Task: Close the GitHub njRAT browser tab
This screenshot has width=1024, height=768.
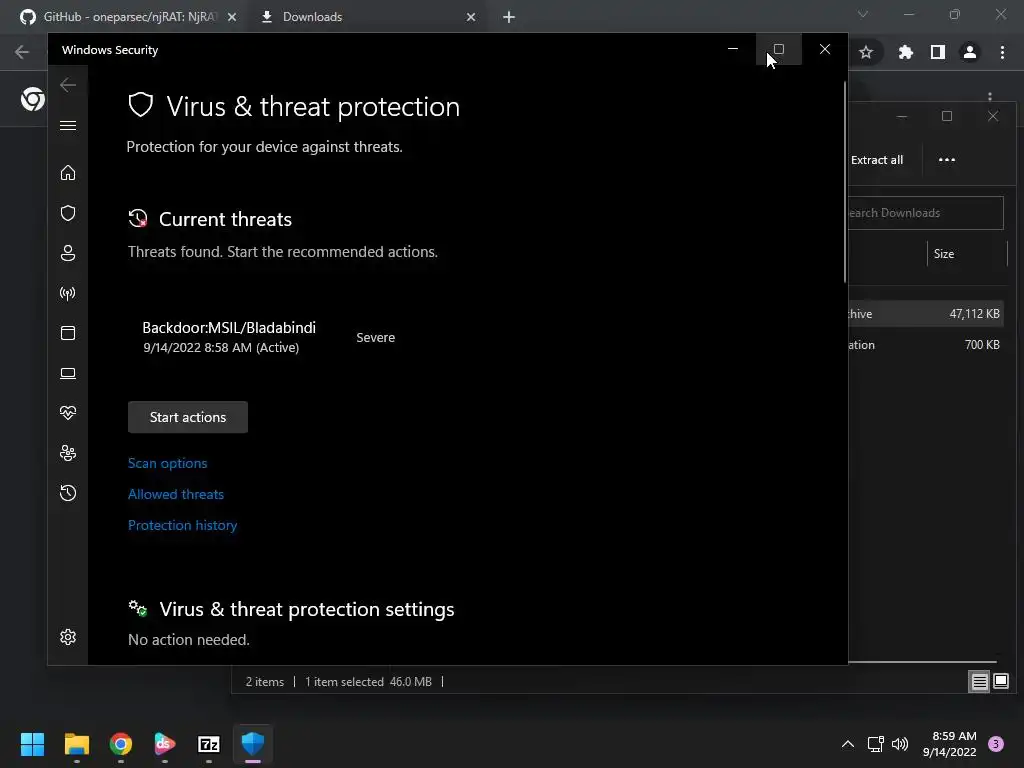Action: click(232, 17)
